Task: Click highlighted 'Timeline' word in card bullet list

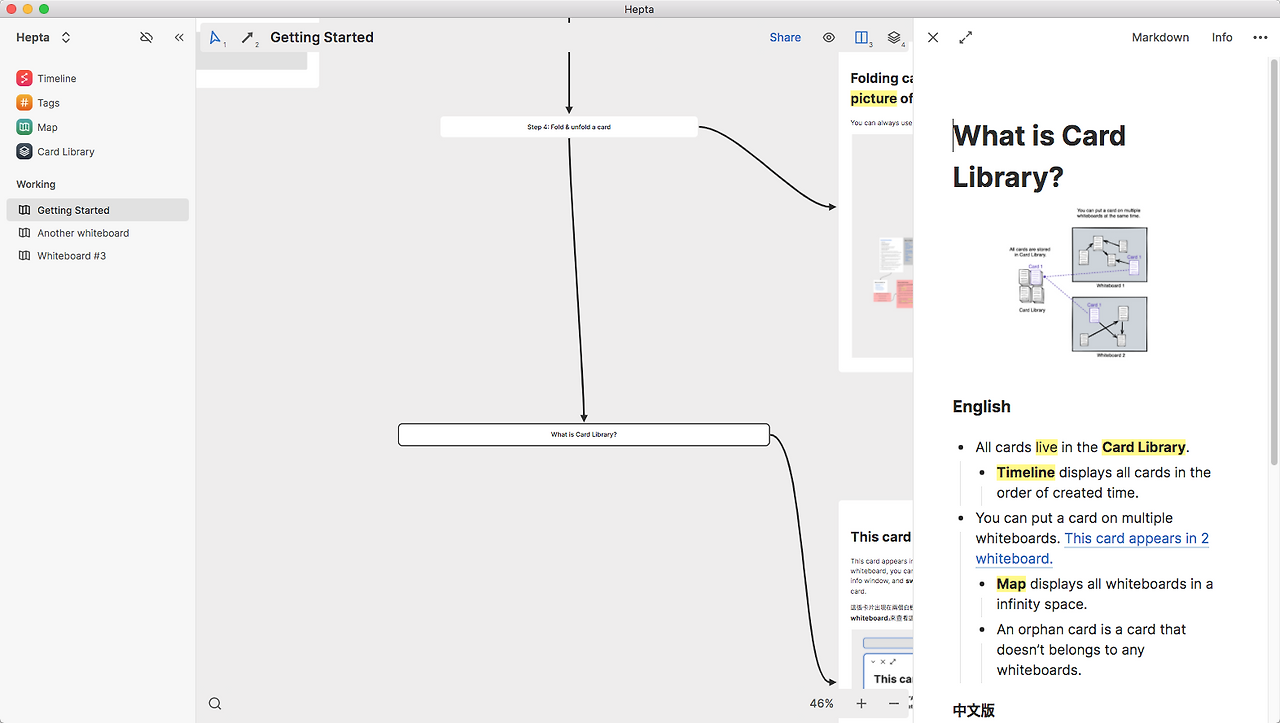Action: tap(1026, 473)
